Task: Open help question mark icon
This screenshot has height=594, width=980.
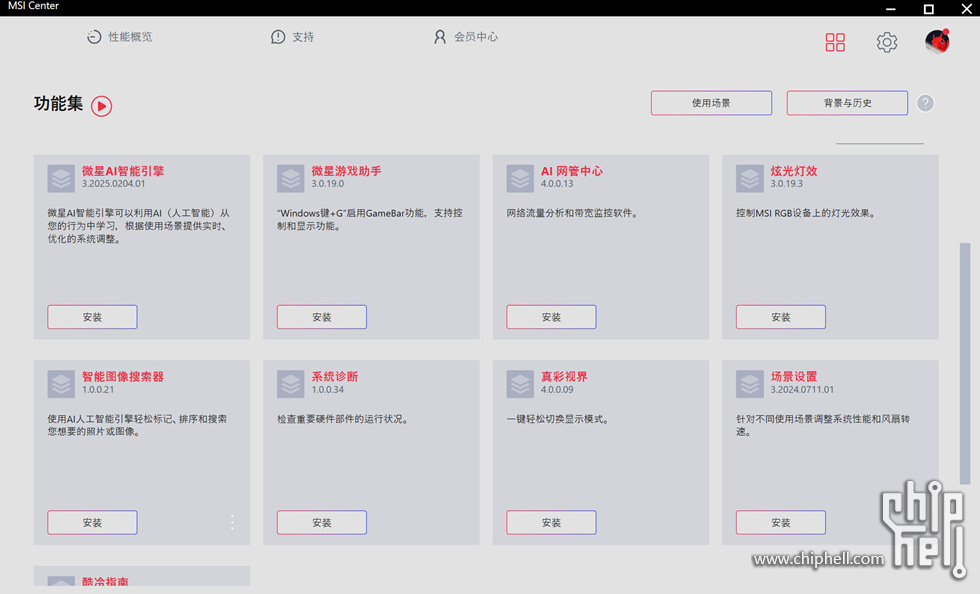Action: (925, 103)
